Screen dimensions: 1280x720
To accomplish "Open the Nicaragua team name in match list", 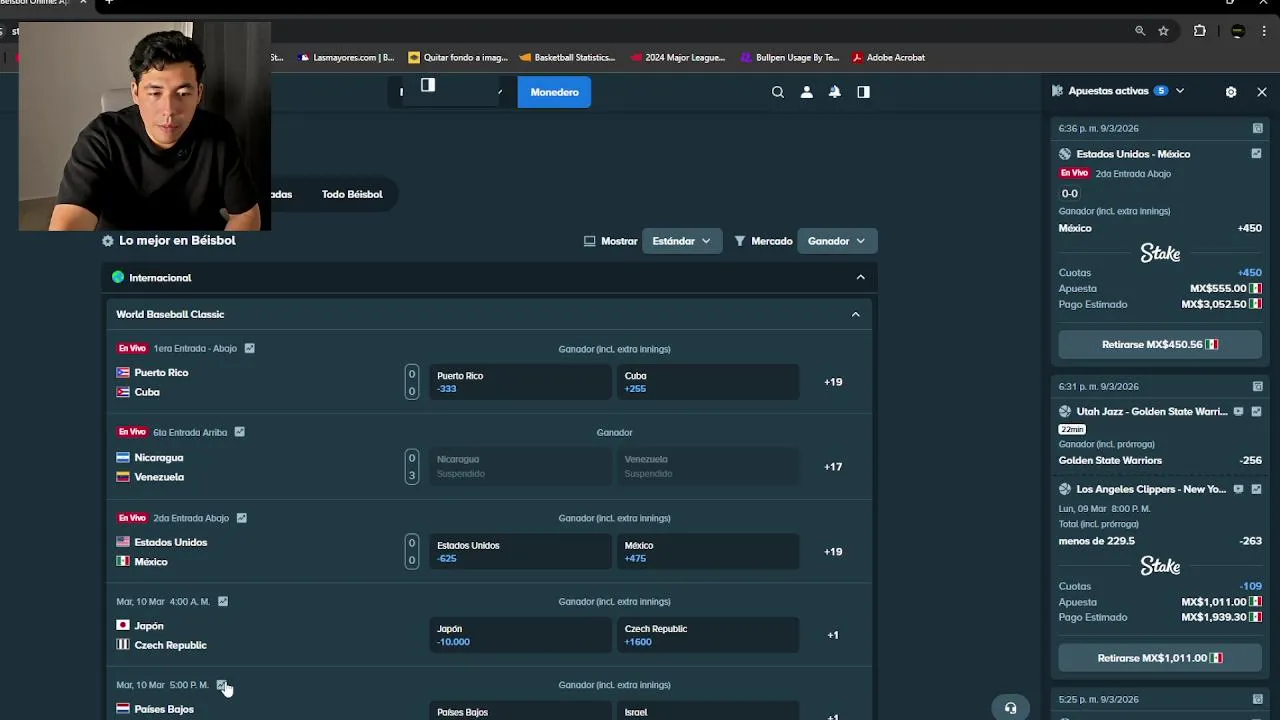I will tap(159, 457).
